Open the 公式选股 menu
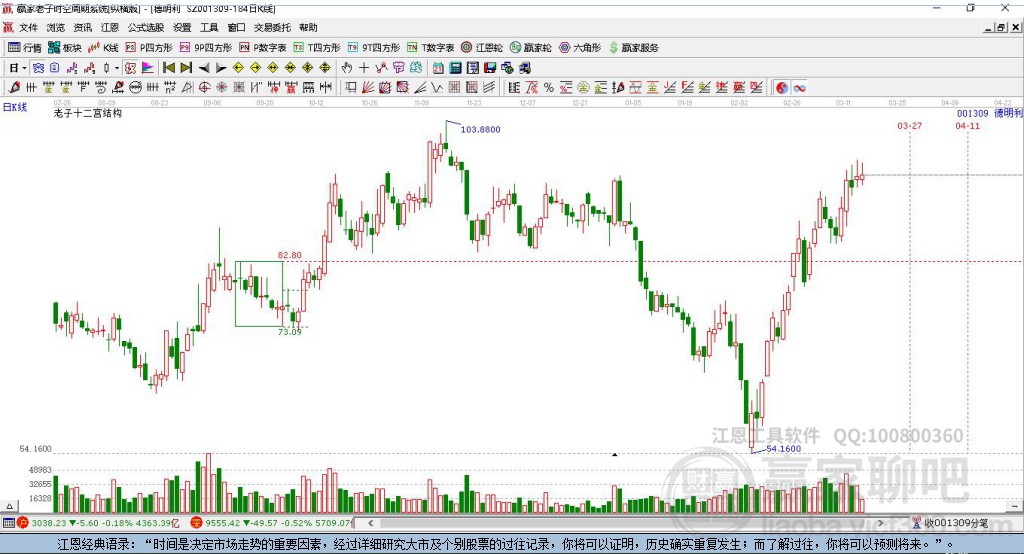 [x=146, y=27]
